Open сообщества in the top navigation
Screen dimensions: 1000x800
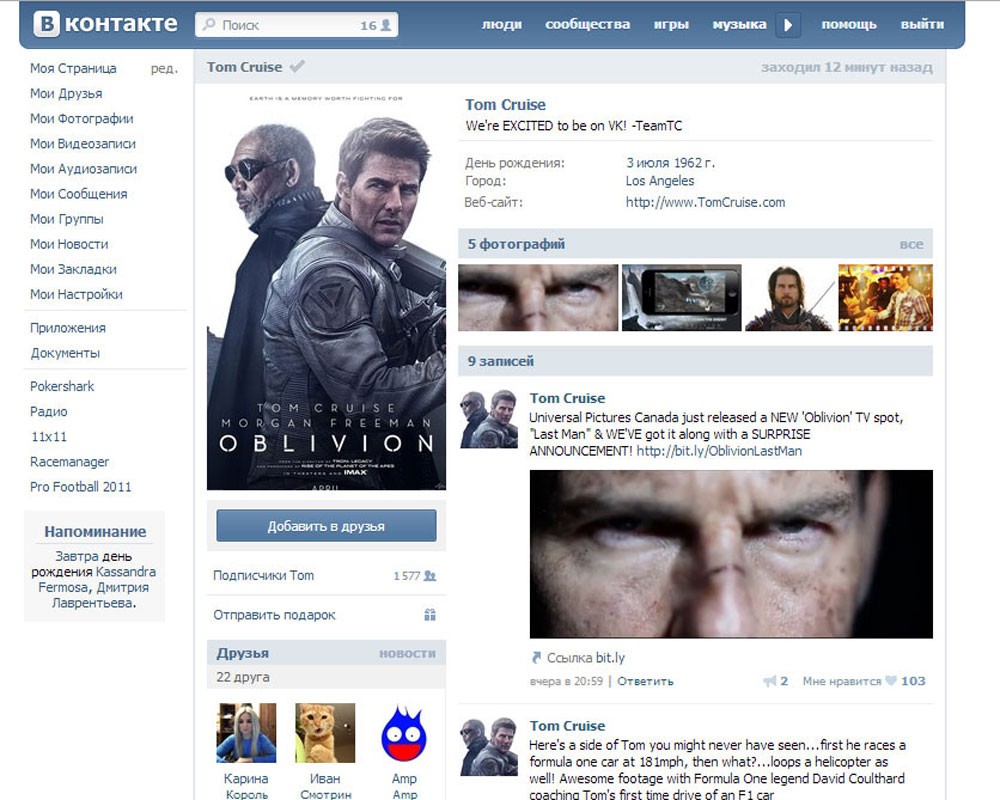(587, 24)
